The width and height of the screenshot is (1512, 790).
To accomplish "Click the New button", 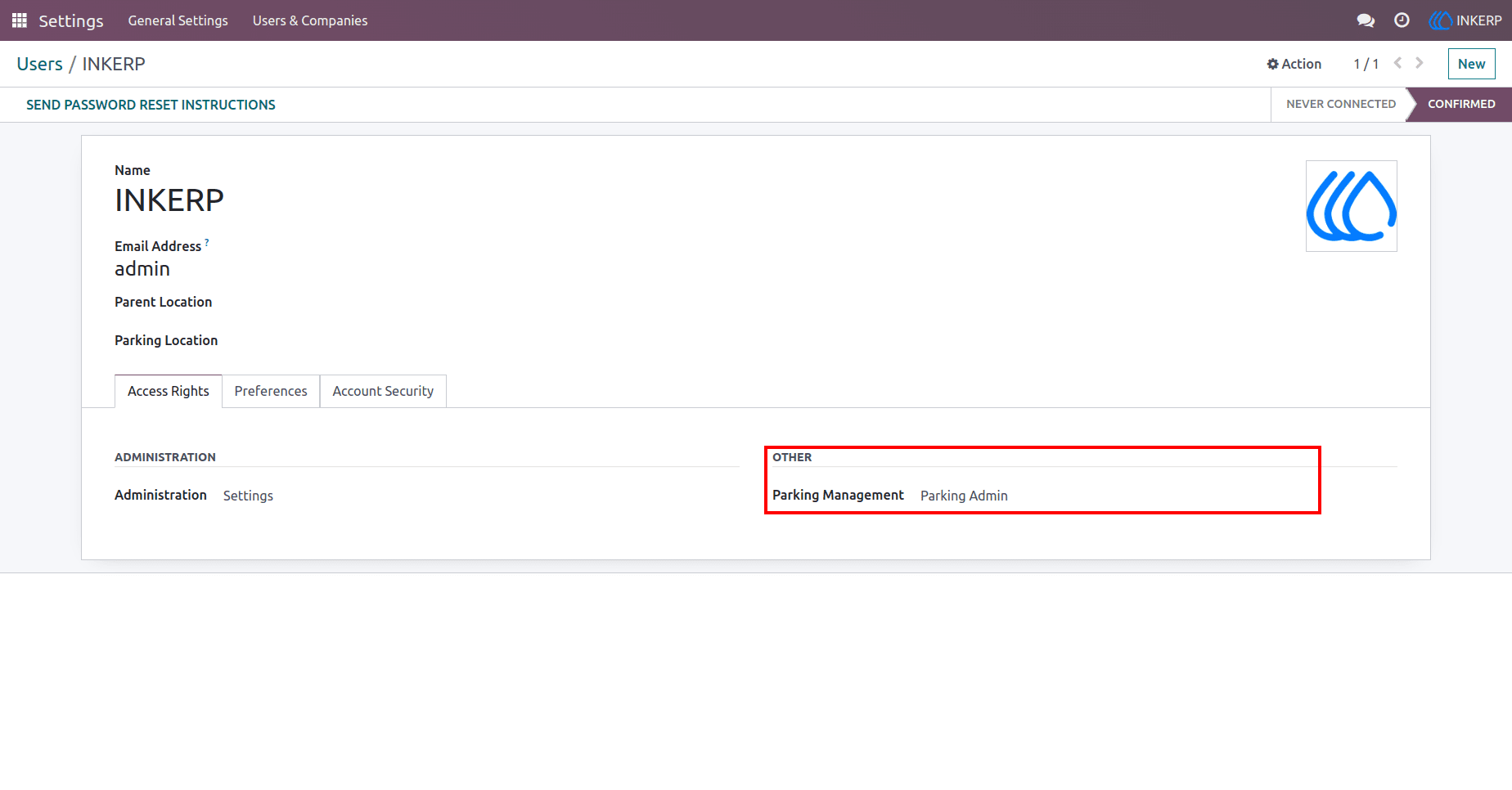I will [1471, 64].
